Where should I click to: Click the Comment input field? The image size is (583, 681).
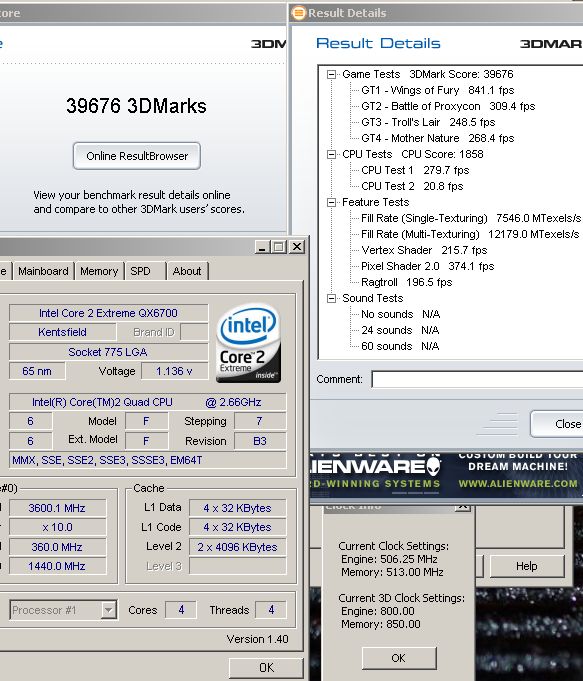tap(478, 379)
